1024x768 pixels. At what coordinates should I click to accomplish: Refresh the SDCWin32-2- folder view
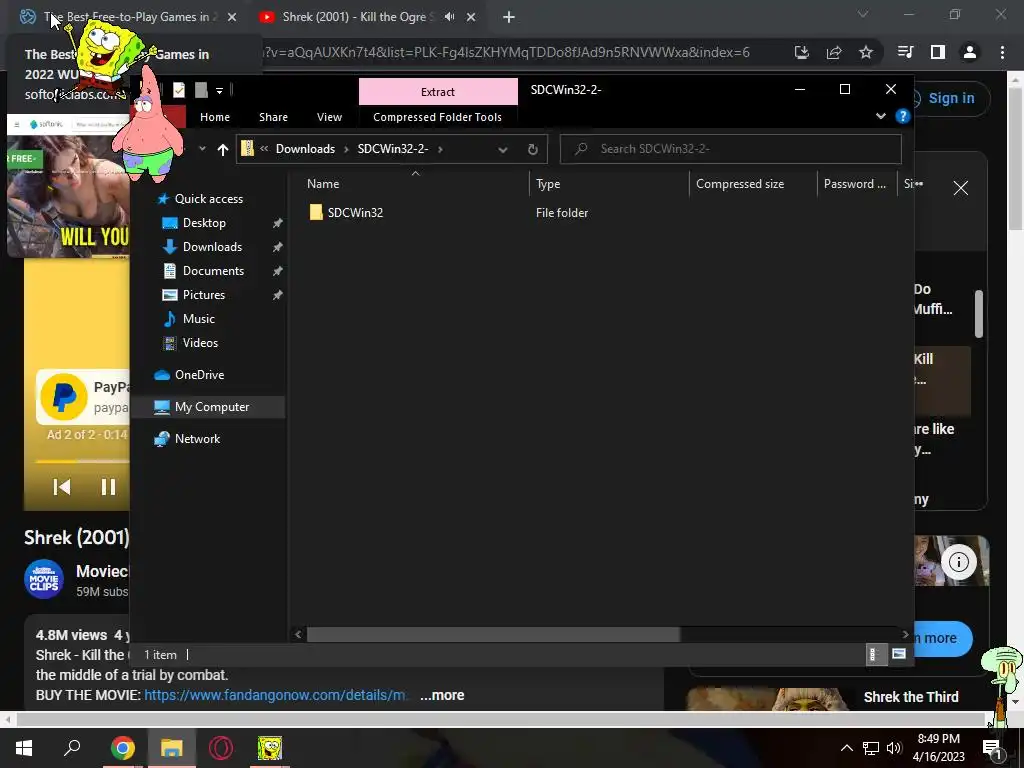(532, 150)
